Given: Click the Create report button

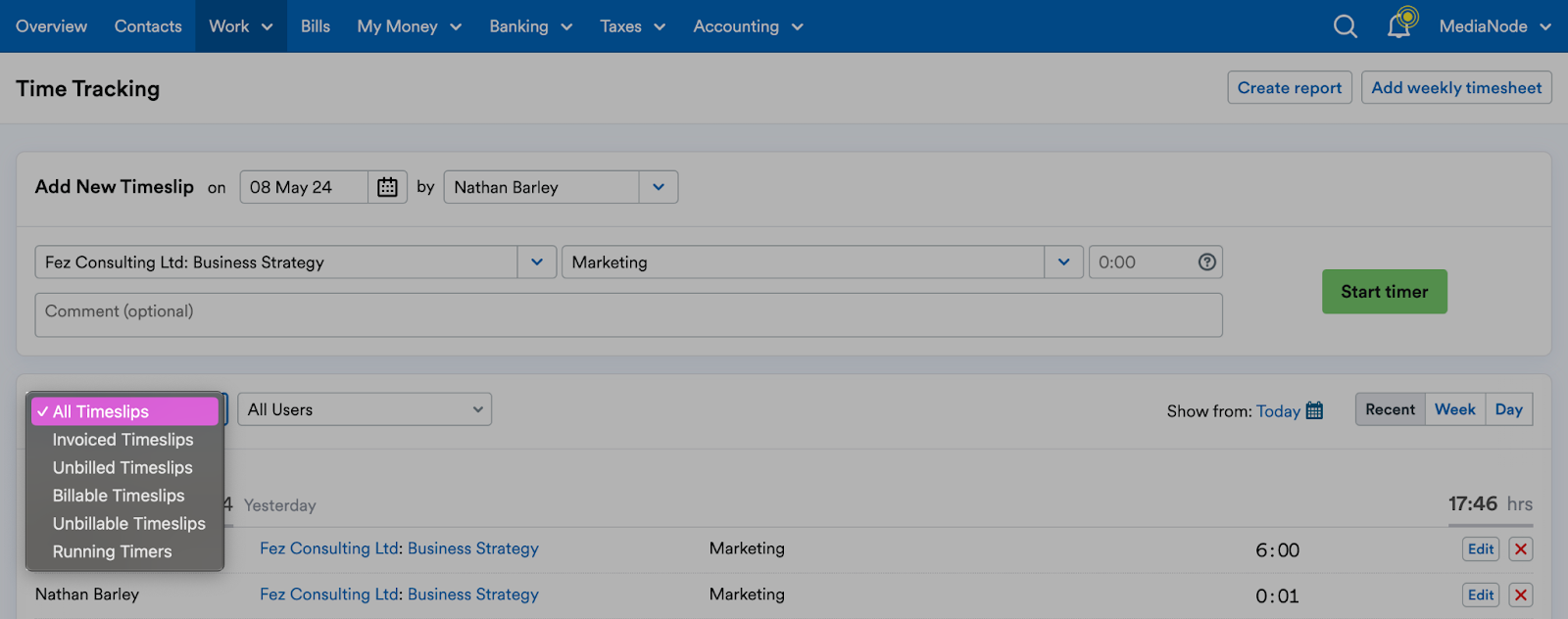Looking at the screenshot, I should tap(1290, 87).
